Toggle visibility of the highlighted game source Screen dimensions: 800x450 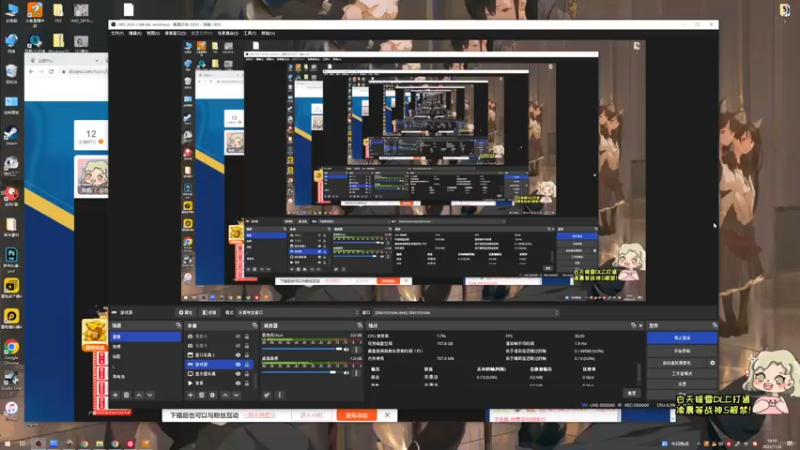pos(238,364)
